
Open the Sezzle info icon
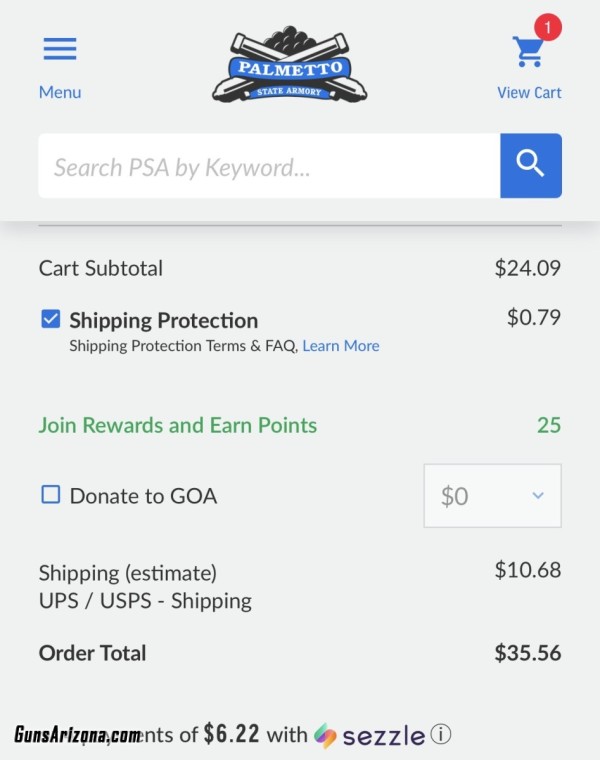pyautogui.click(x=441, y=734)
